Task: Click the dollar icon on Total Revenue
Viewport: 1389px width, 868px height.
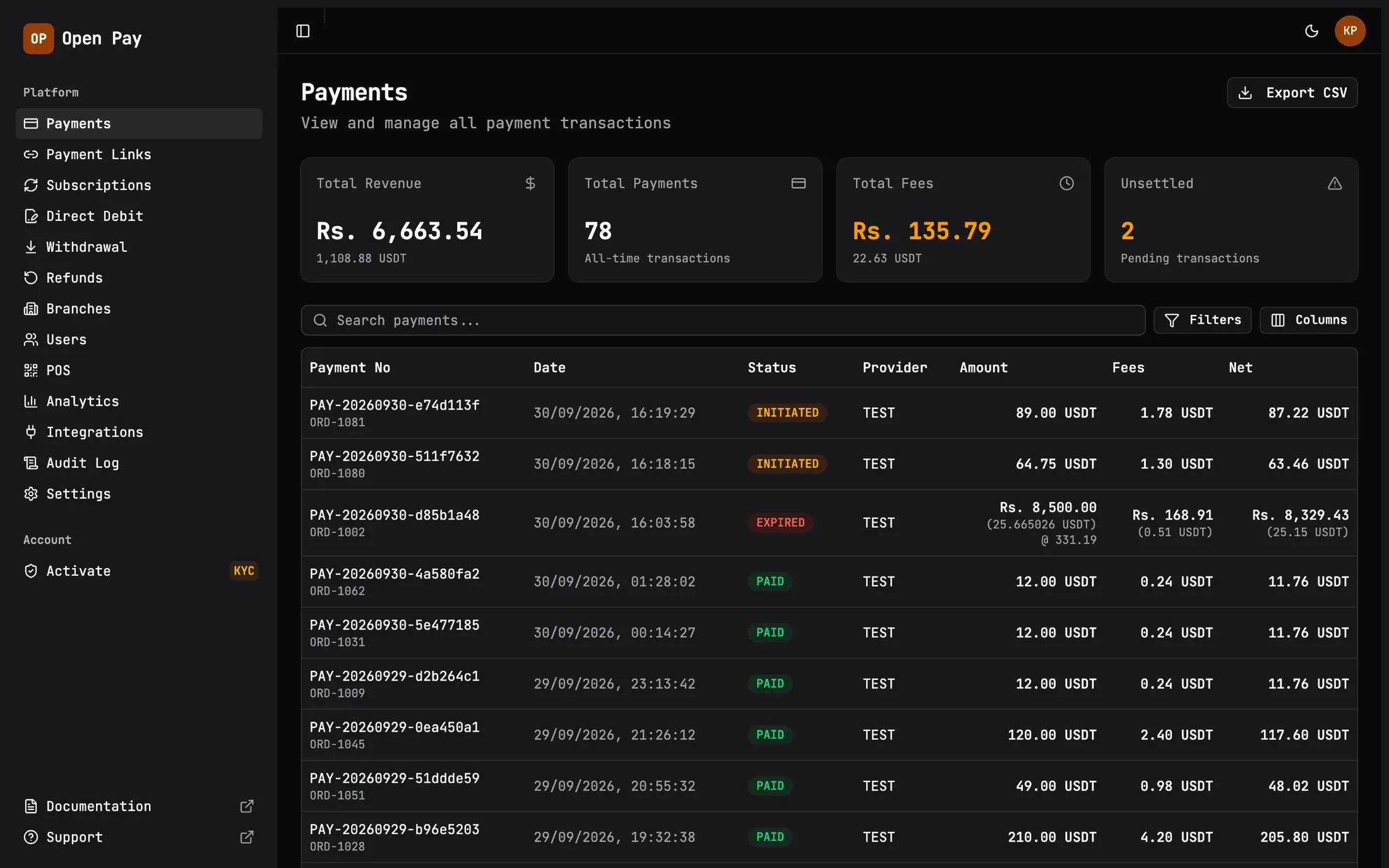Action: 530,184
